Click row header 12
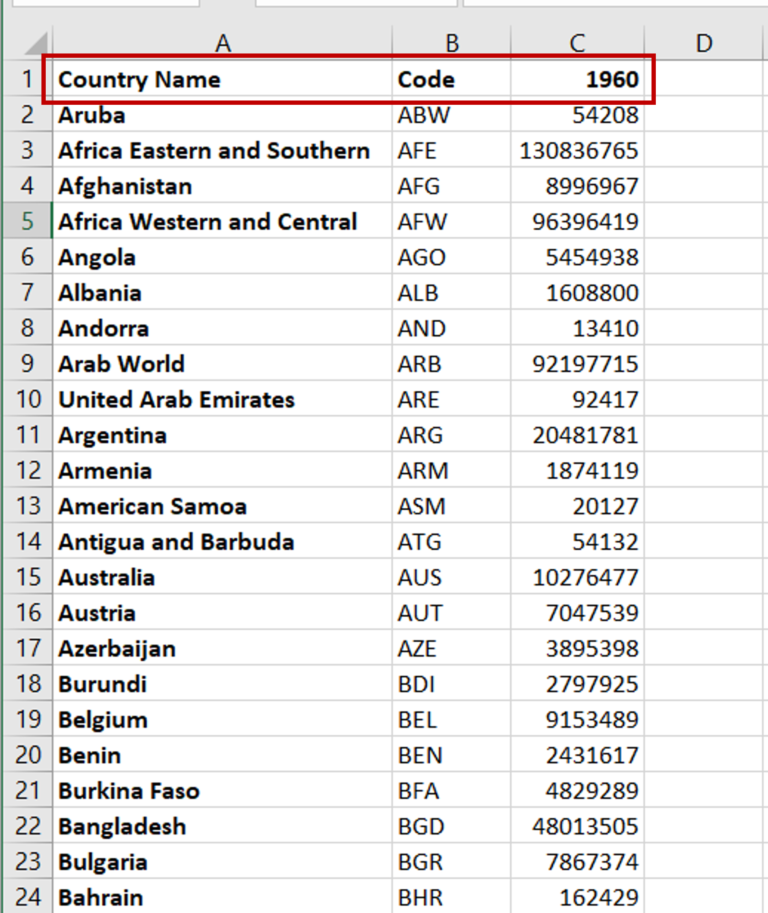 (27, 470)
